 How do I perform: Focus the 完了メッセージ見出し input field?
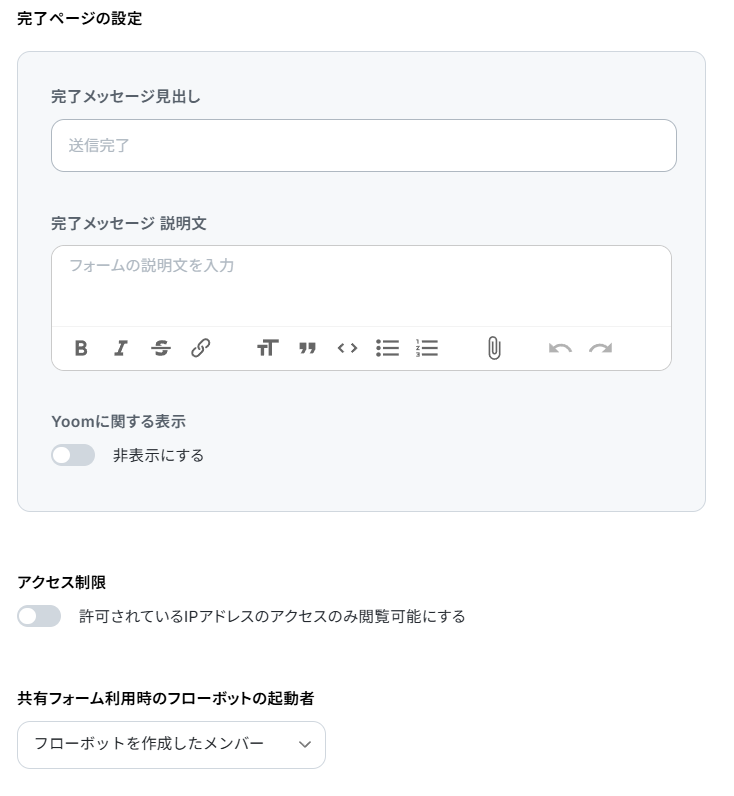point(364,146)
